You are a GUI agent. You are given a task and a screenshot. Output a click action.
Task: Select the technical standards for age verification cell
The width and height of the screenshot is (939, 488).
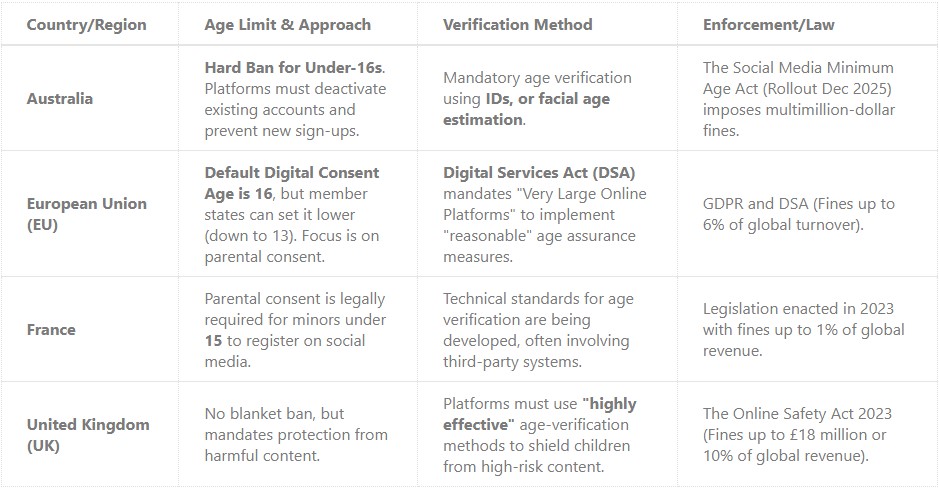pyautogui.click(x=540, y=329)
